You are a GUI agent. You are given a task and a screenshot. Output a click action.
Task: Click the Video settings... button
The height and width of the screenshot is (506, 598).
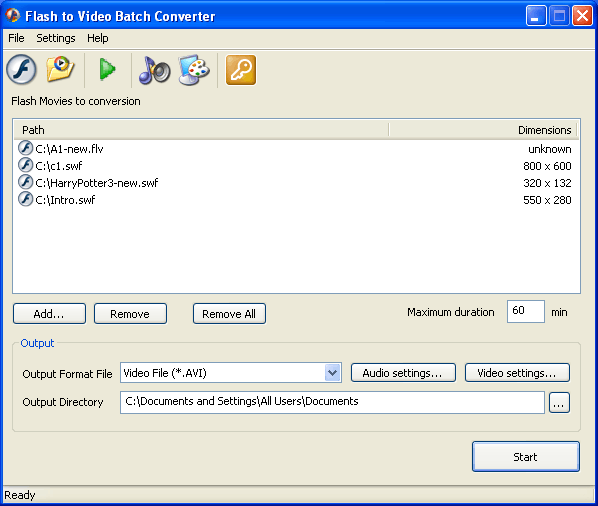point(517,373)
